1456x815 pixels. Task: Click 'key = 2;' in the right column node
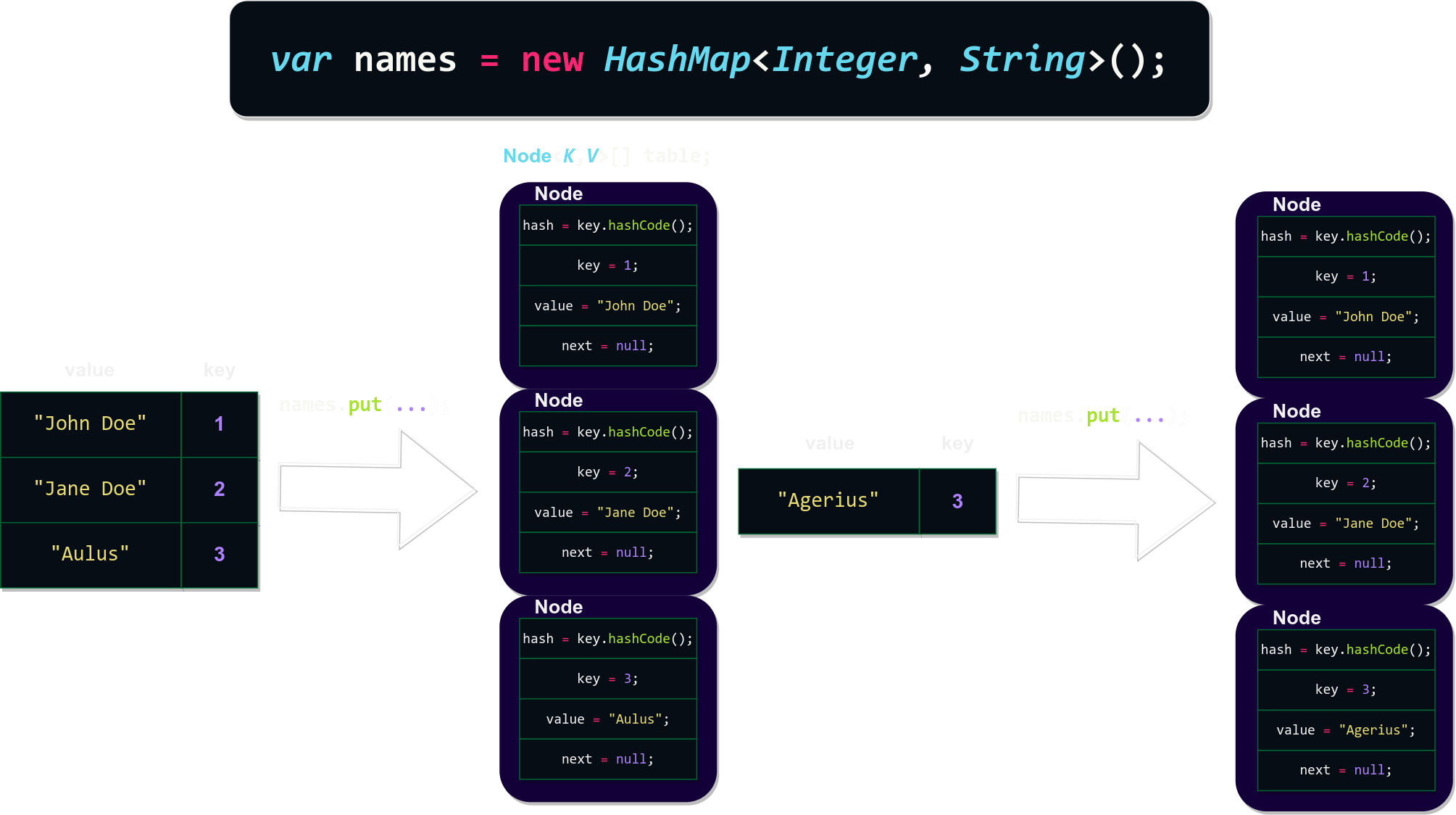click(x=1346, y=483)
